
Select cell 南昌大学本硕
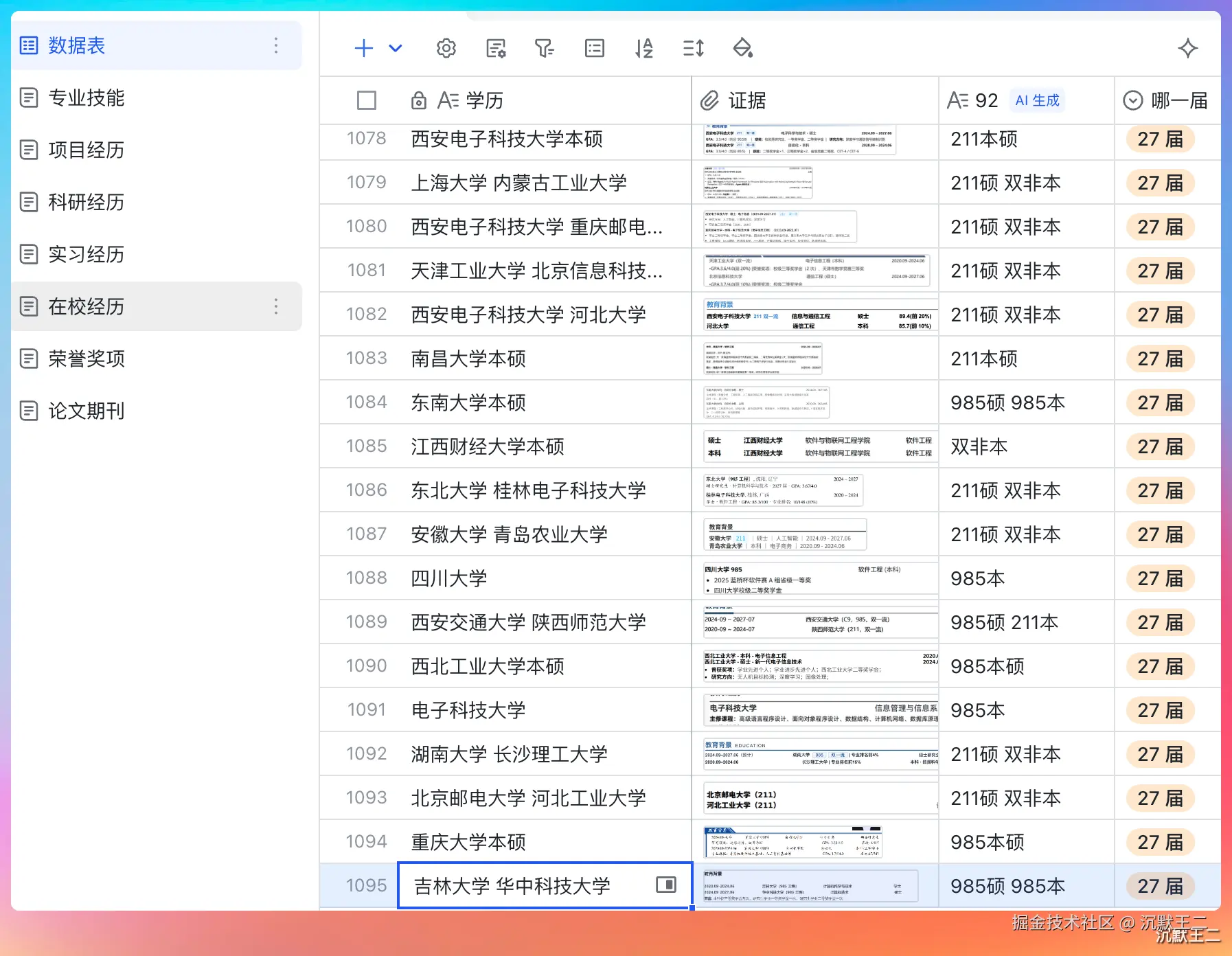(x=545, y=358)
